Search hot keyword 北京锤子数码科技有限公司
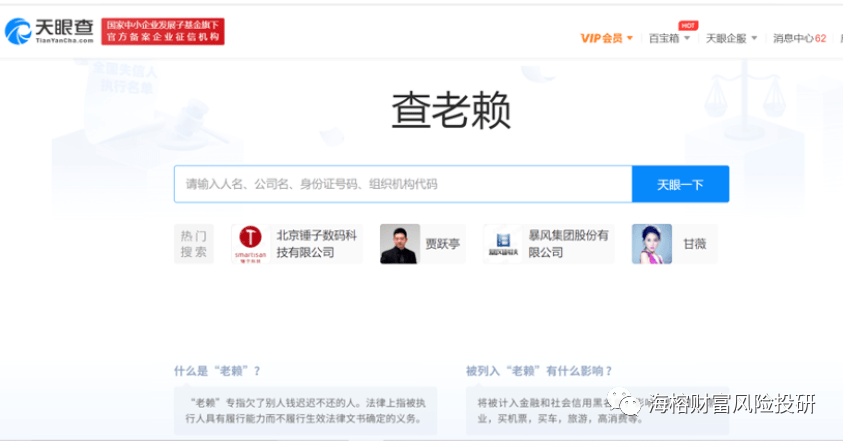The image size is (843, 441). point(317,244)
